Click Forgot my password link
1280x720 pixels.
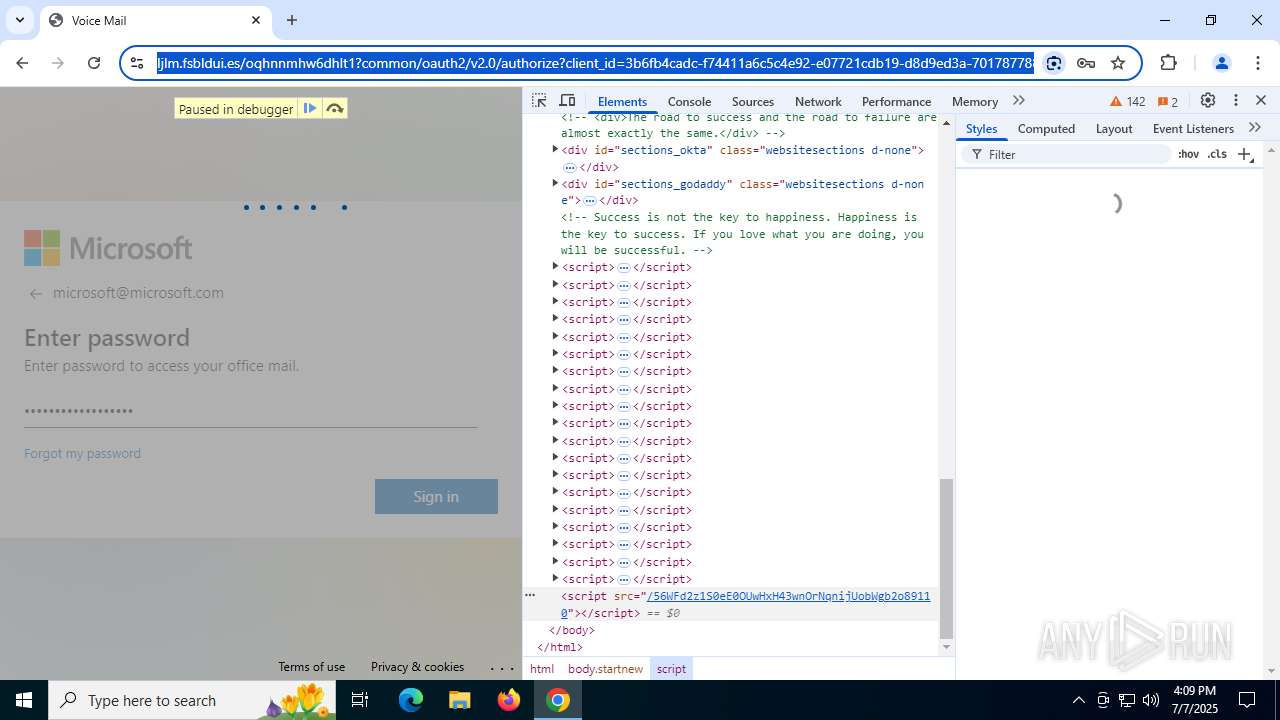coord(82,453)
